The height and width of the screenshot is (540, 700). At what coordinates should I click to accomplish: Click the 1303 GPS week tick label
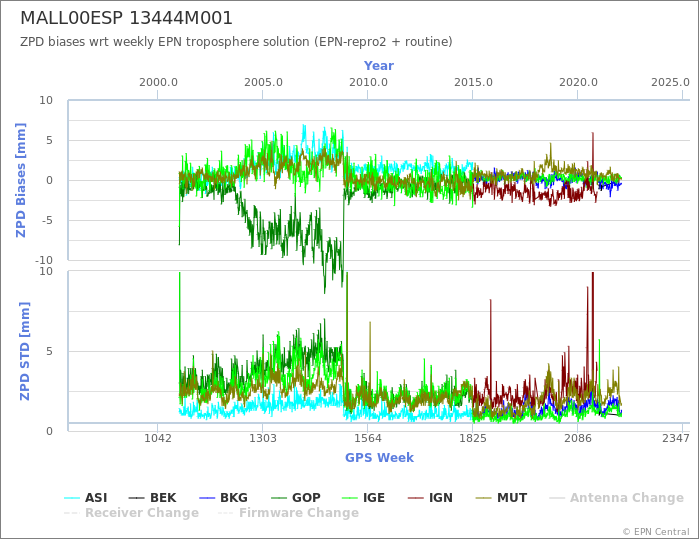tap(262, 438)
